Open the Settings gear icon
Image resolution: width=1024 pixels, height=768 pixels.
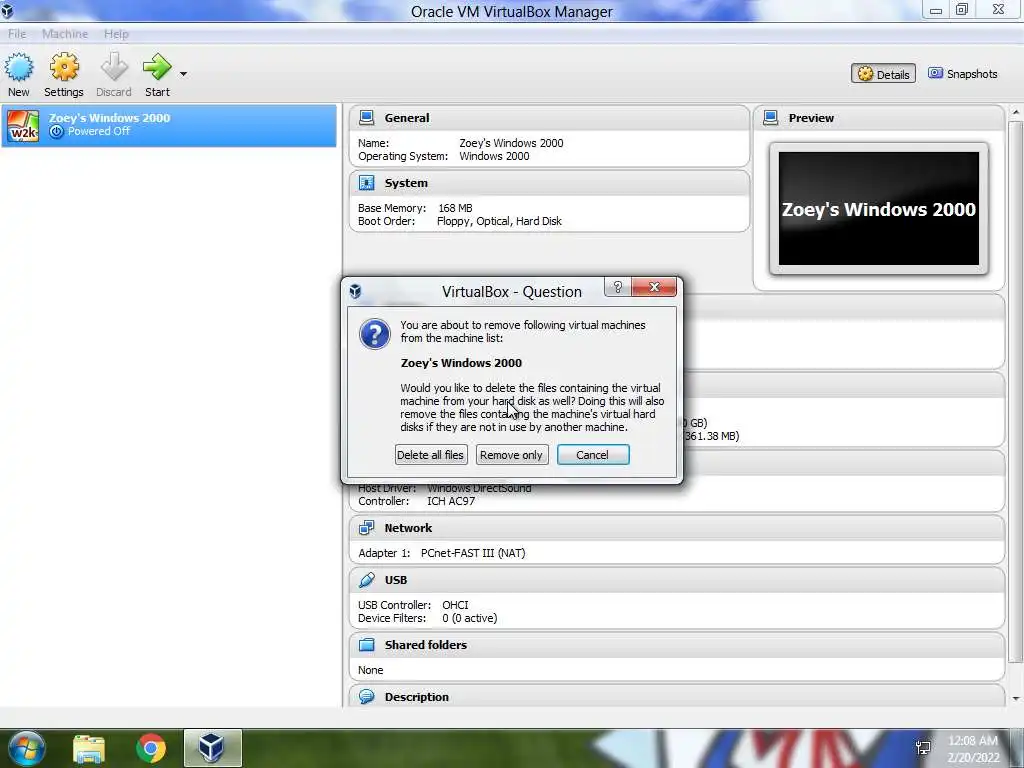pos(64,67)
